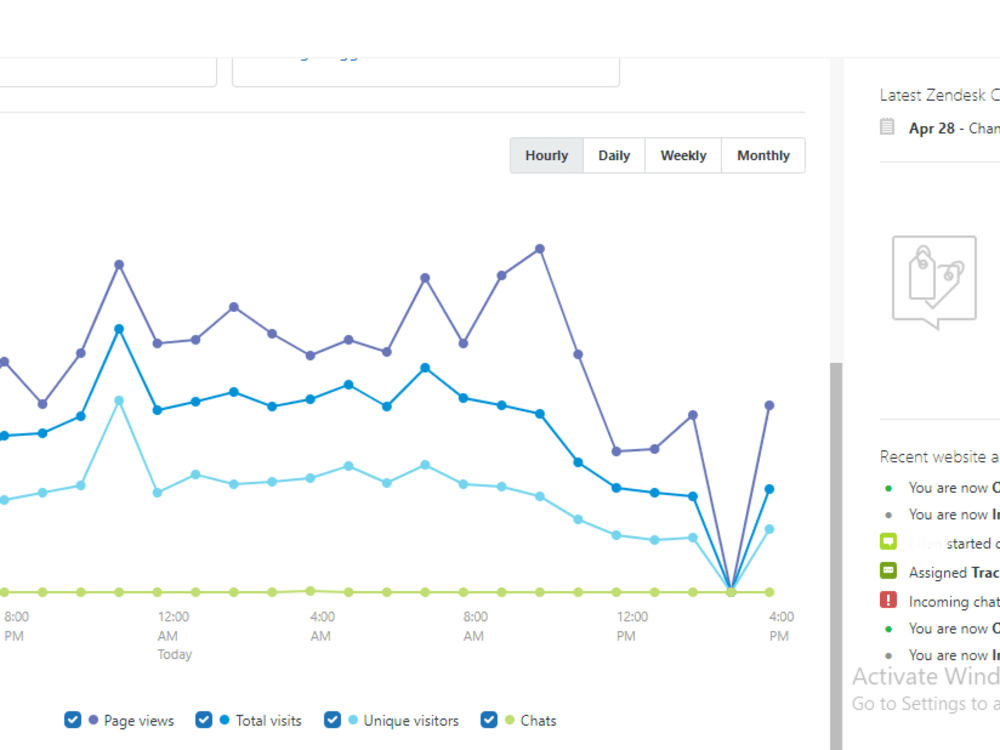Switch chart to Monthly view
Screen dimensions: 1000x750
pyautogui.click(x=763, y=156)
